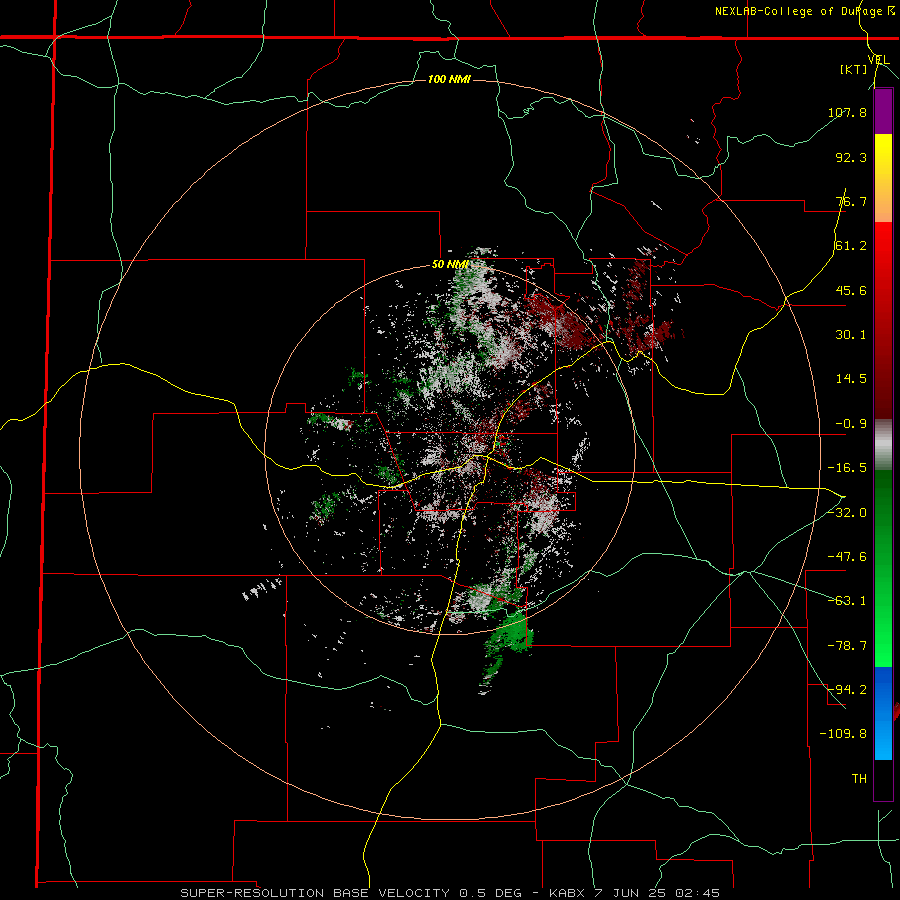
Task: Click the 14.5 velocity scale value
Action: pyautogui.click(x=851, y=379)
